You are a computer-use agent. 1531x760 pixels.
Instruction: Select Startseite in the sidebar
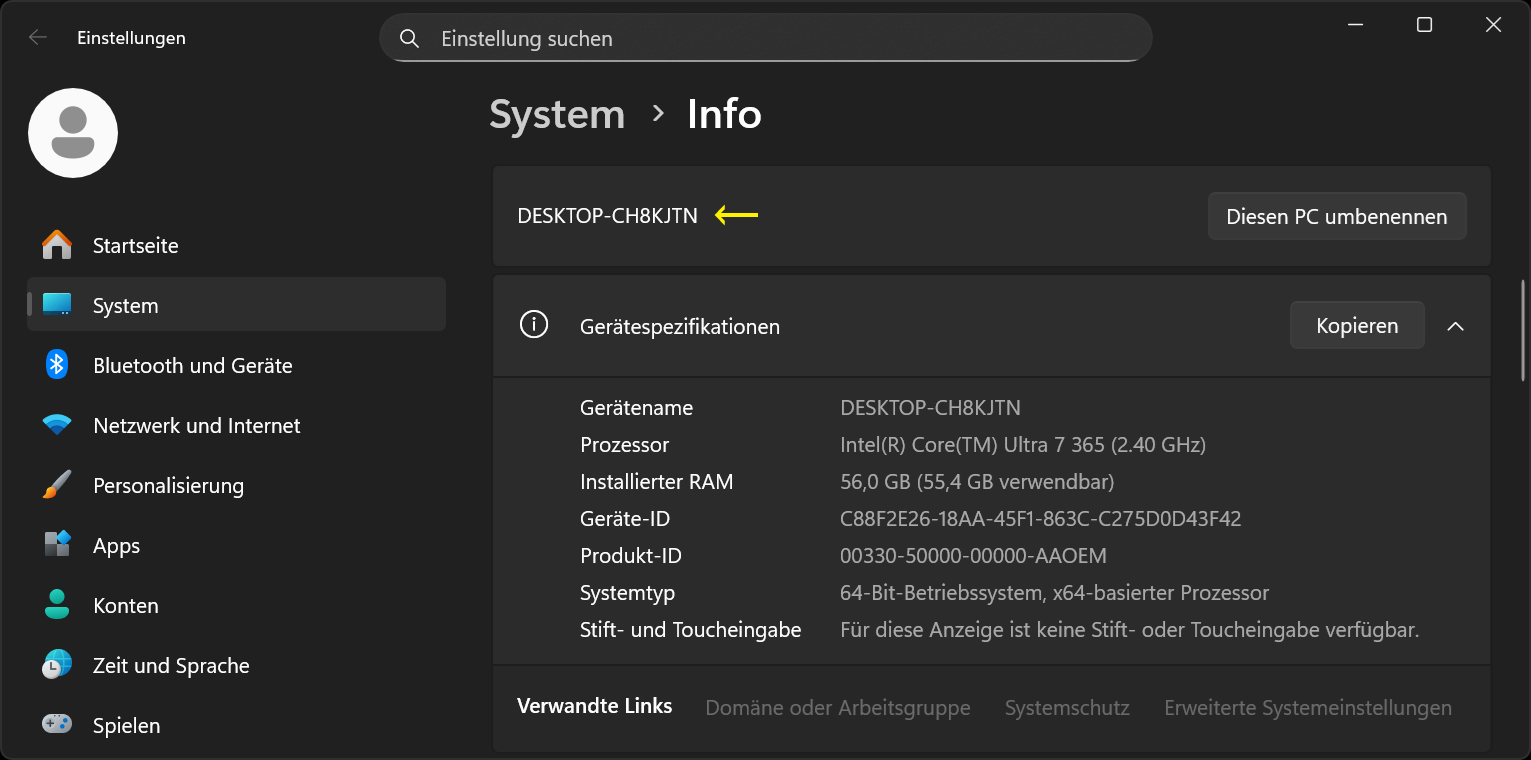[x=135, y=245]
